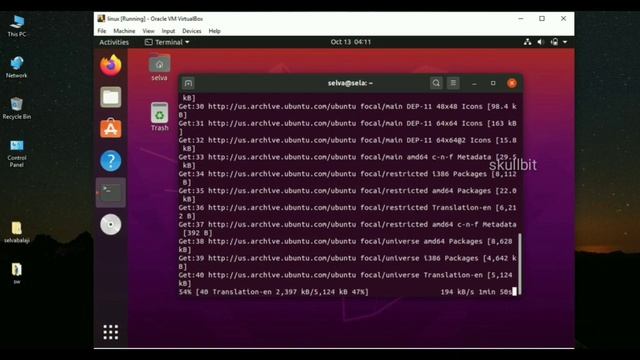The width and height of the screenshot is (640, 360).
Task: Click the Get:40 Translation-en line
Action: 347,279
